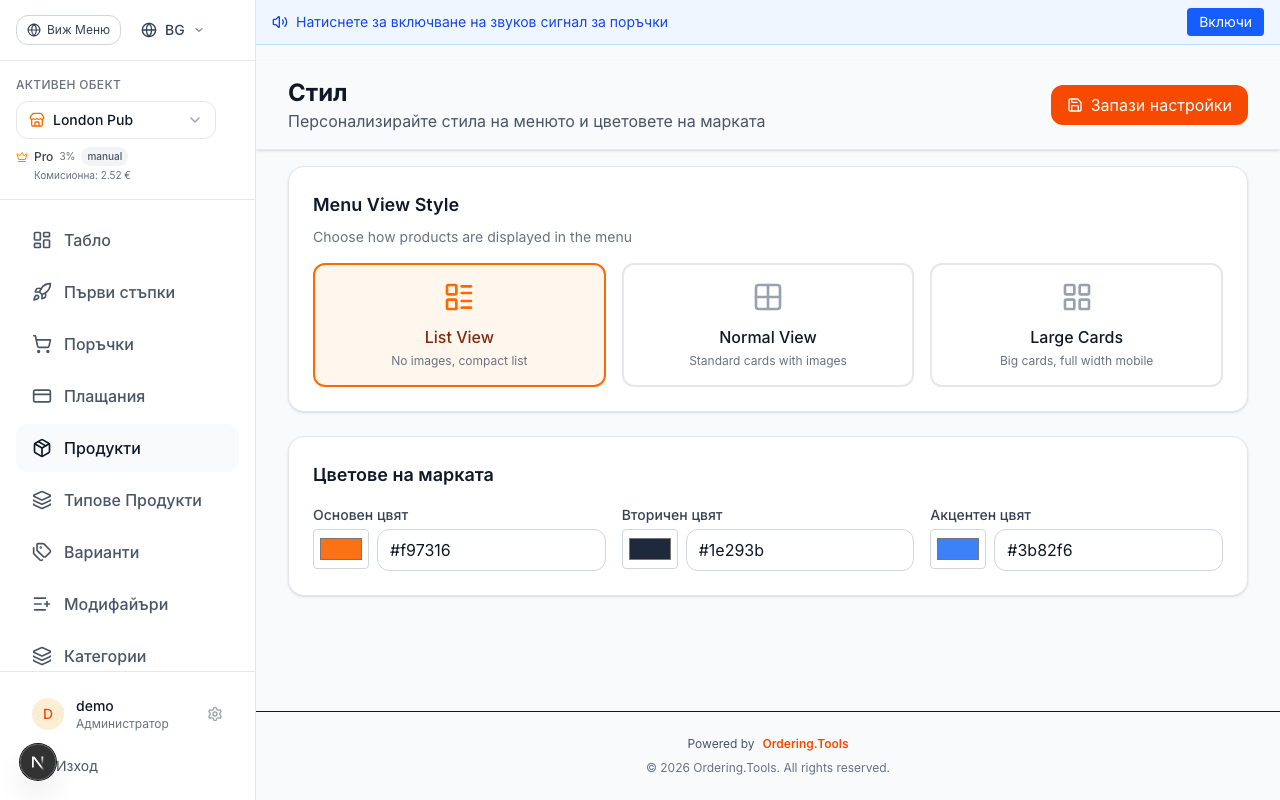
Task: Select the List View style option
Action: point(459,325)
